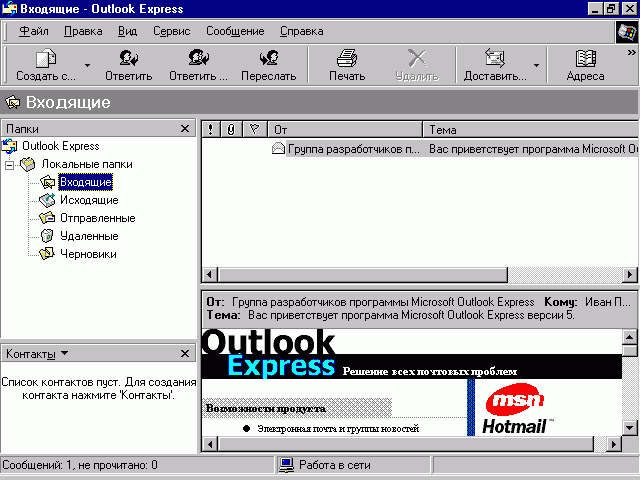
Task: Open the Справка menu
Action: (x=302, y=31)
